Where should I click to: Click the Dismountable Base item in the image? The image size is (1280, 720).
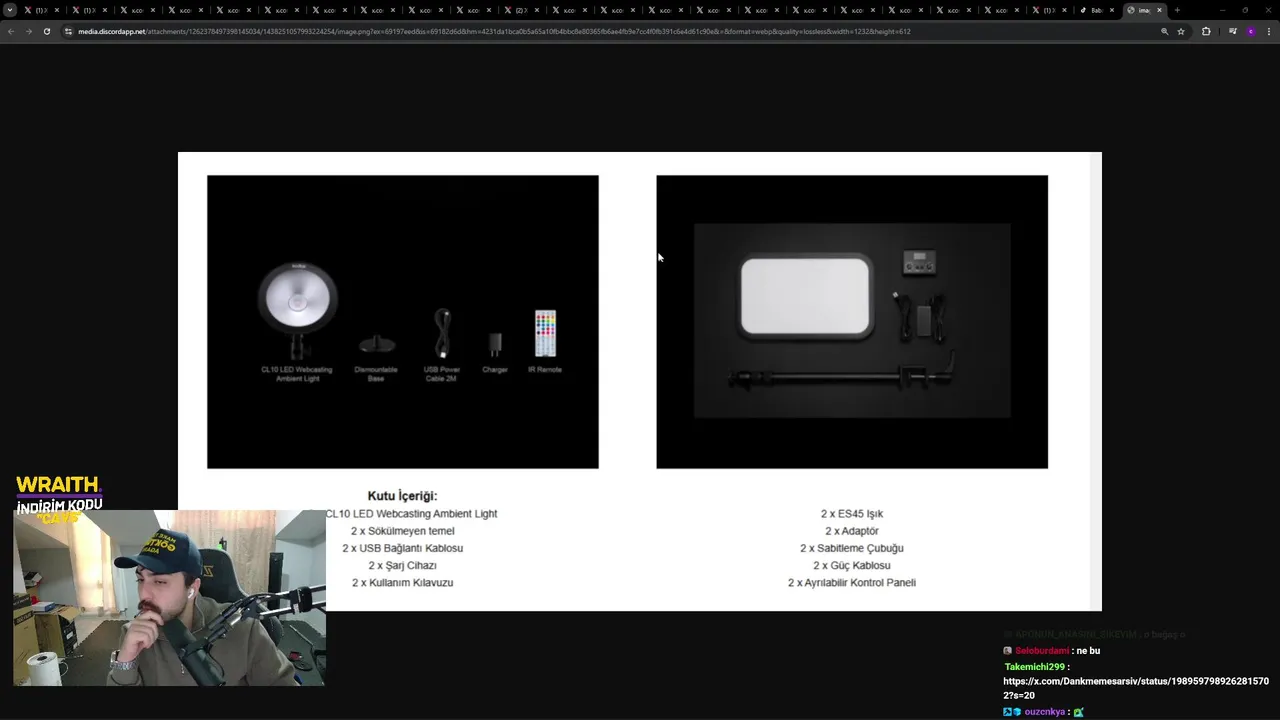point(376,357)
